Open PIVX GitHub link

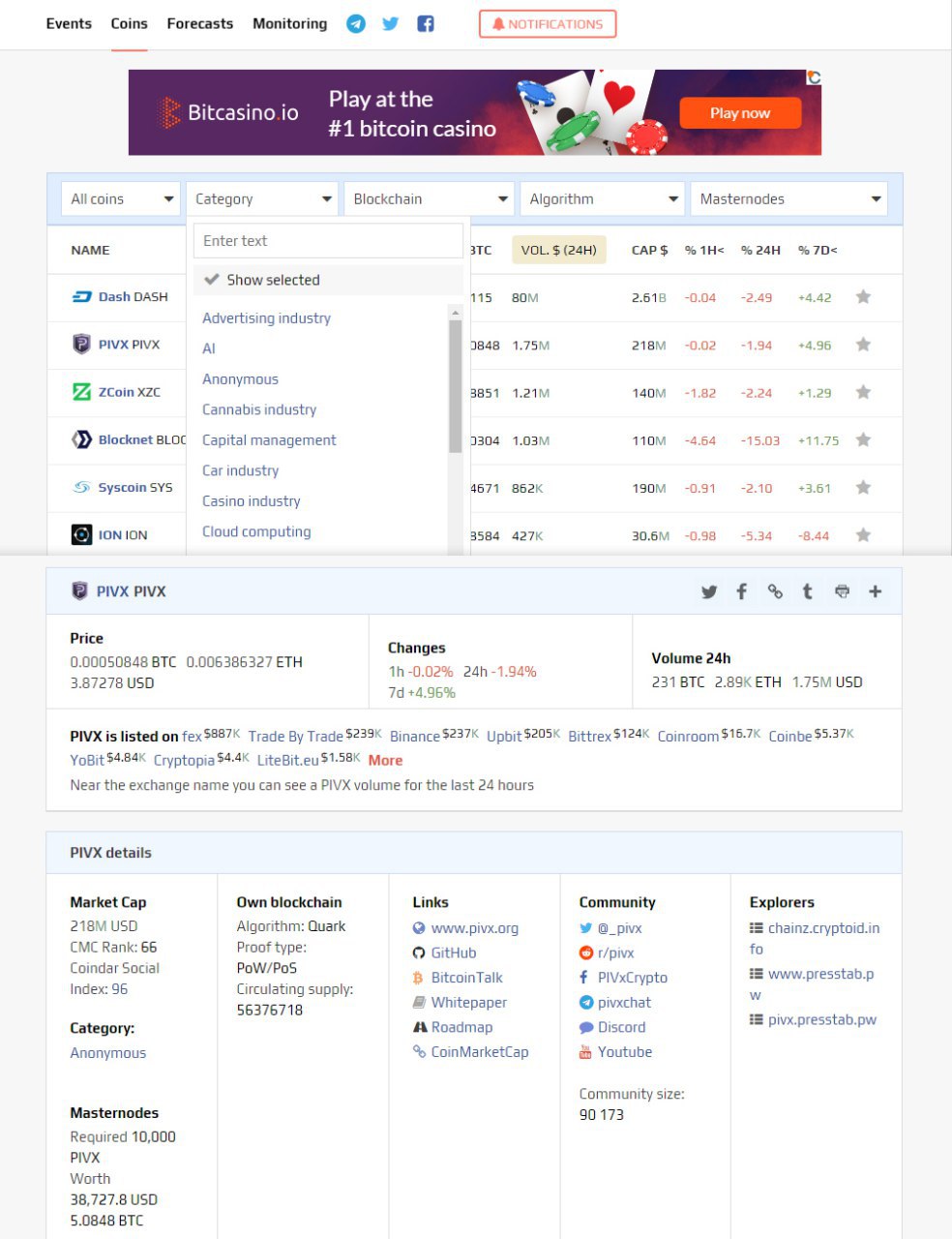coord(453,952)
